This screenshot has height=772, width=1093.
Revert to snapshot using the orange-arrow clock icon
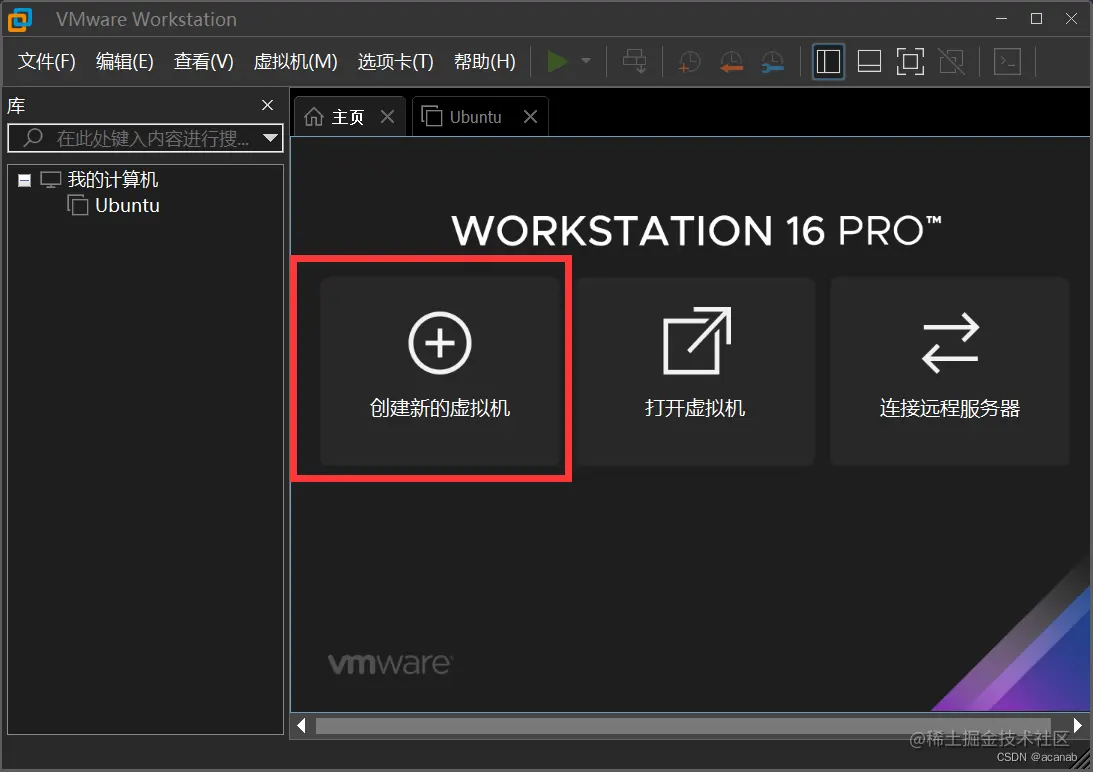click(731, 61)
